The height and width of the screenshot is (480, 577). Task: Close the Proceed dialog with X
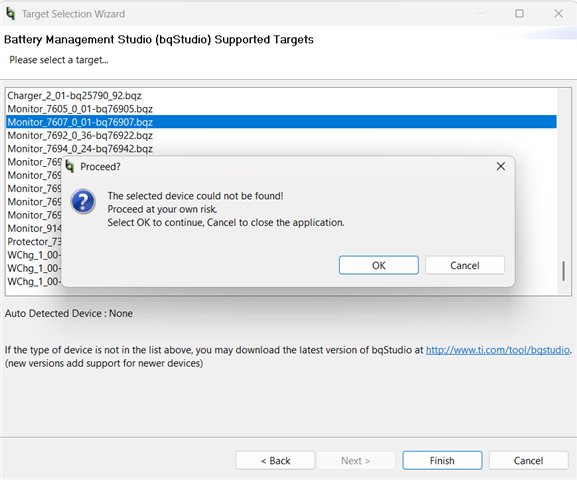(500, 166)
